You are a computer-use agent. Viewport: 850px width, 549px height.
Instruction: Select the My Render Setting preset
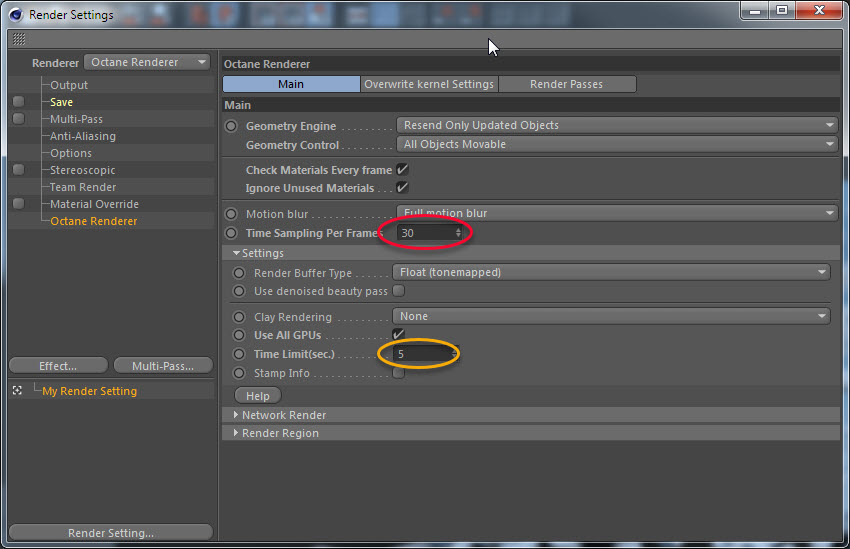click(89, 391)
